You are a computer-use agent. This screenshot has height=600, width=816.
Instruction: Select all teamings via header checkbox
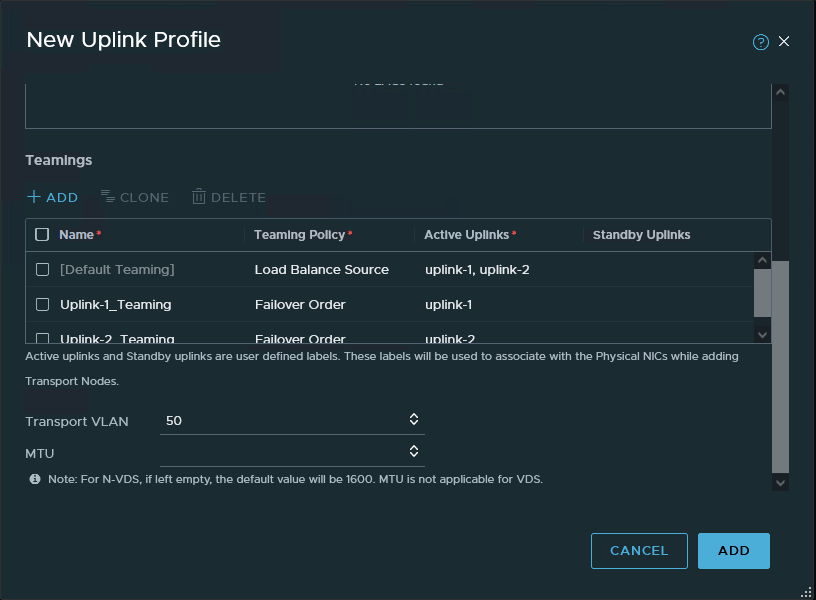(x=42, y=234)
